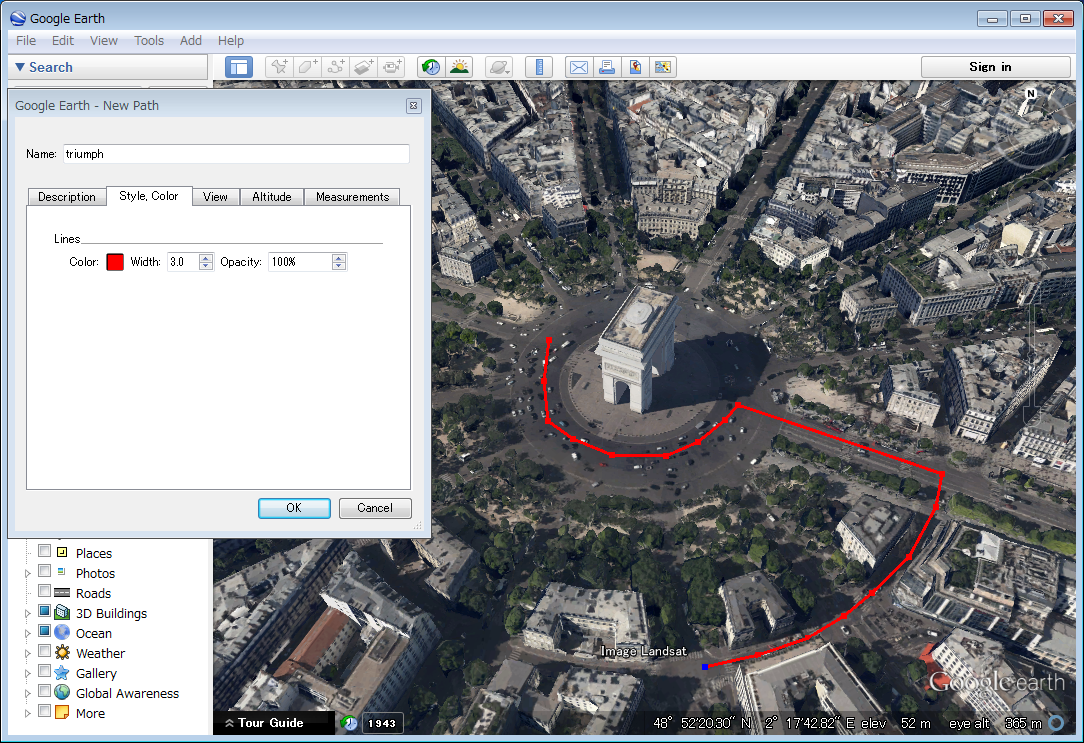Expand the Weather layer tree node
This screenshot has height=743, width=1084.
click(x=28, y=654)
